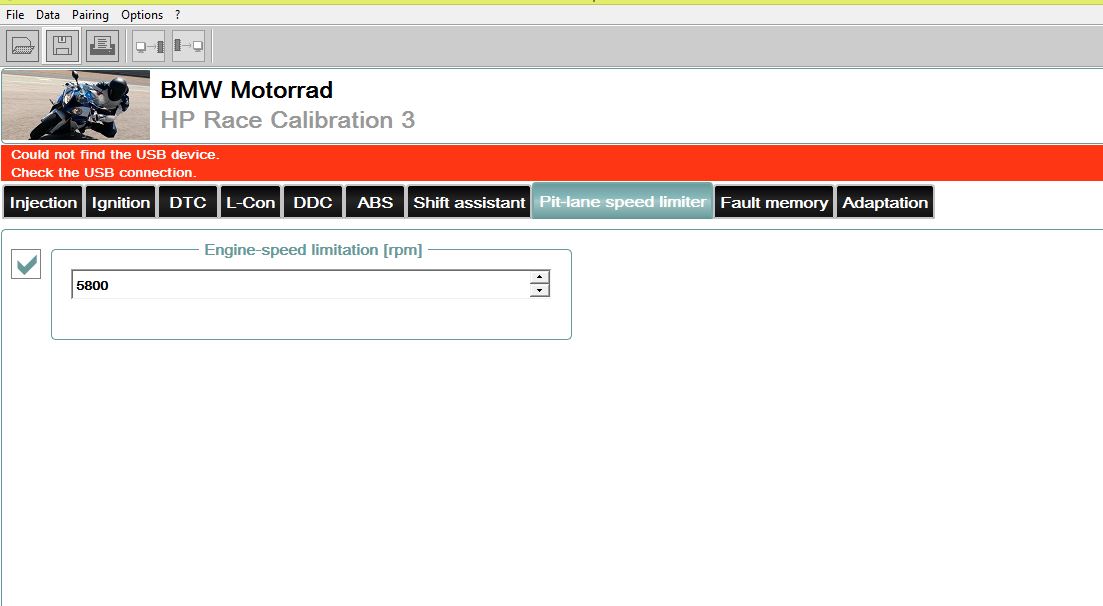Switch to the Injection tab
The width and height of the screenshot is (1103, 606).
(x=43, y=202)
